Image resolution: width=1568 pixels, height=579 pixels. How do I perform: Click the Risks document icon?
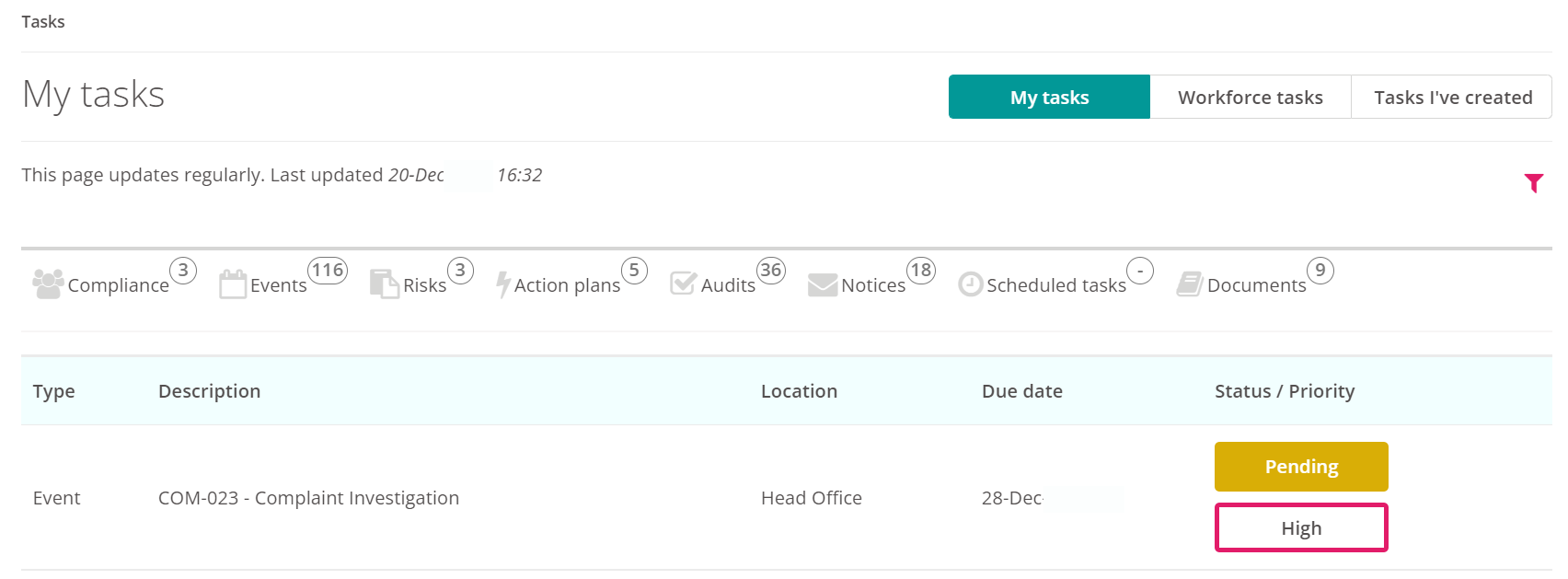pos(384,284)
